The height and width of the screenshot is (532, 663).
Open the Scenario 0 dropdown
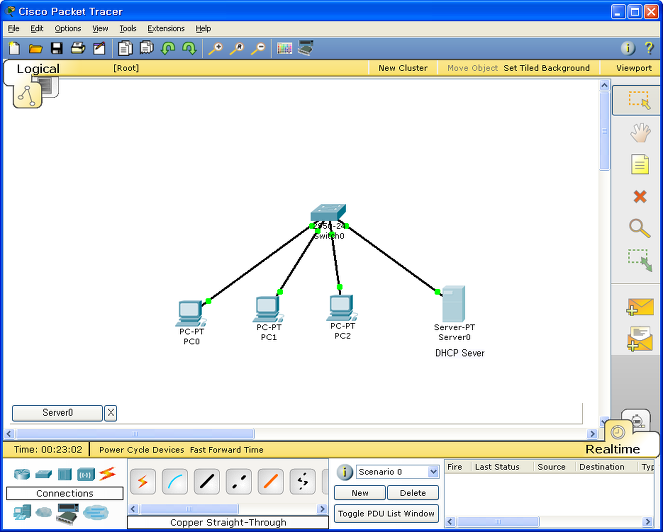pyautogui.click(x=398, y=472)
